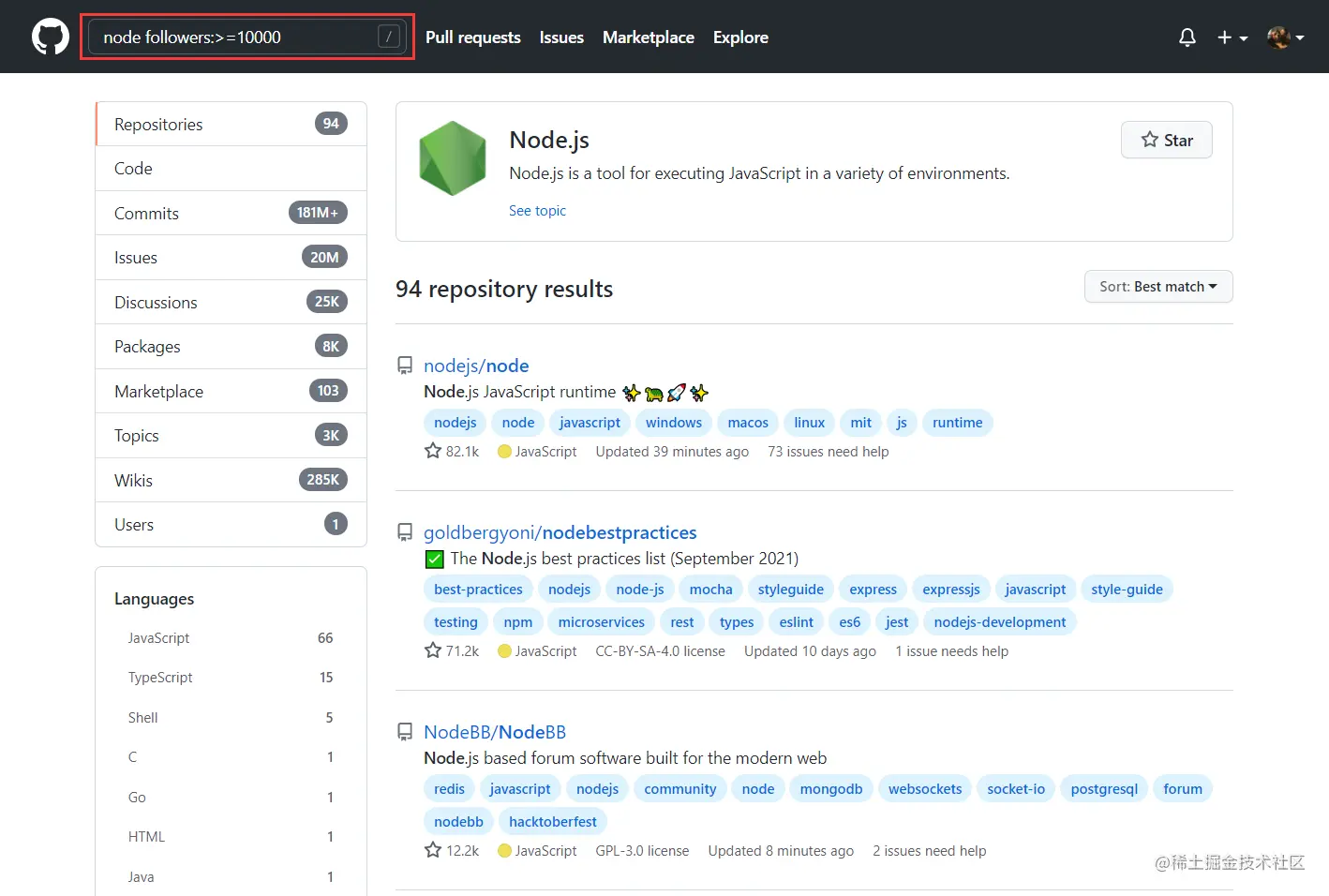Filter results by HTML language

click(231, 837)
